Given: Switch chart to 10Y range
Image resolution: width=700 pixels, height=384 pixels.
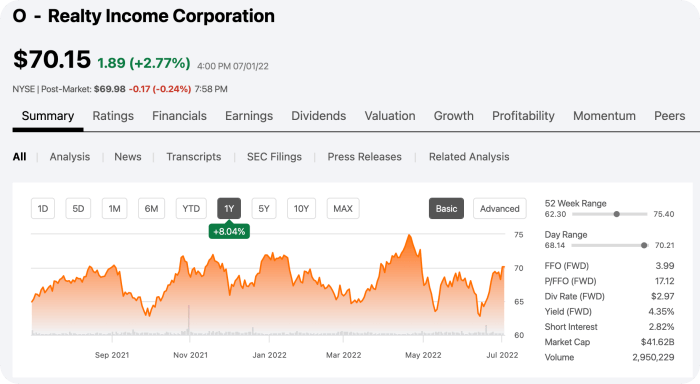Looking at the screenshot, I should click(x=301, y=209).
